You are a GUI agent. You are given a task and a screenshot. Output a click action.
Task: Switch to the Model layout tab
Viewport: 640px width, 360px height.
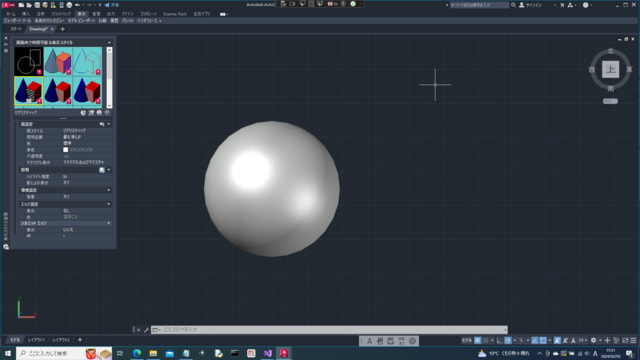(15, 340)
